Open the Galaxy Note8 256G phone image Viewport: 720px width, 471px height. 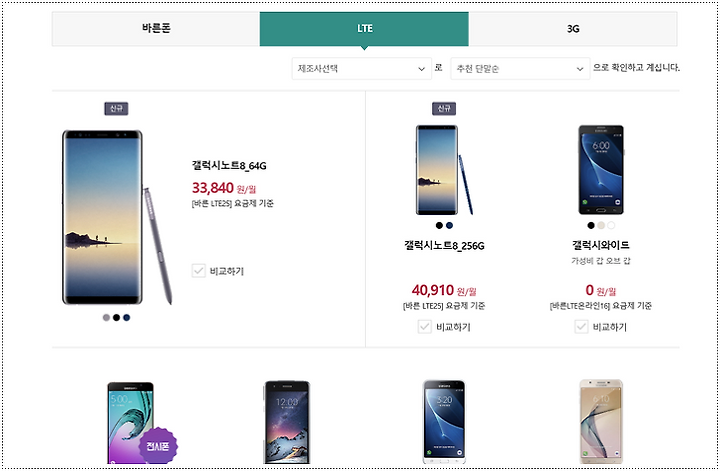click(444, 170)
